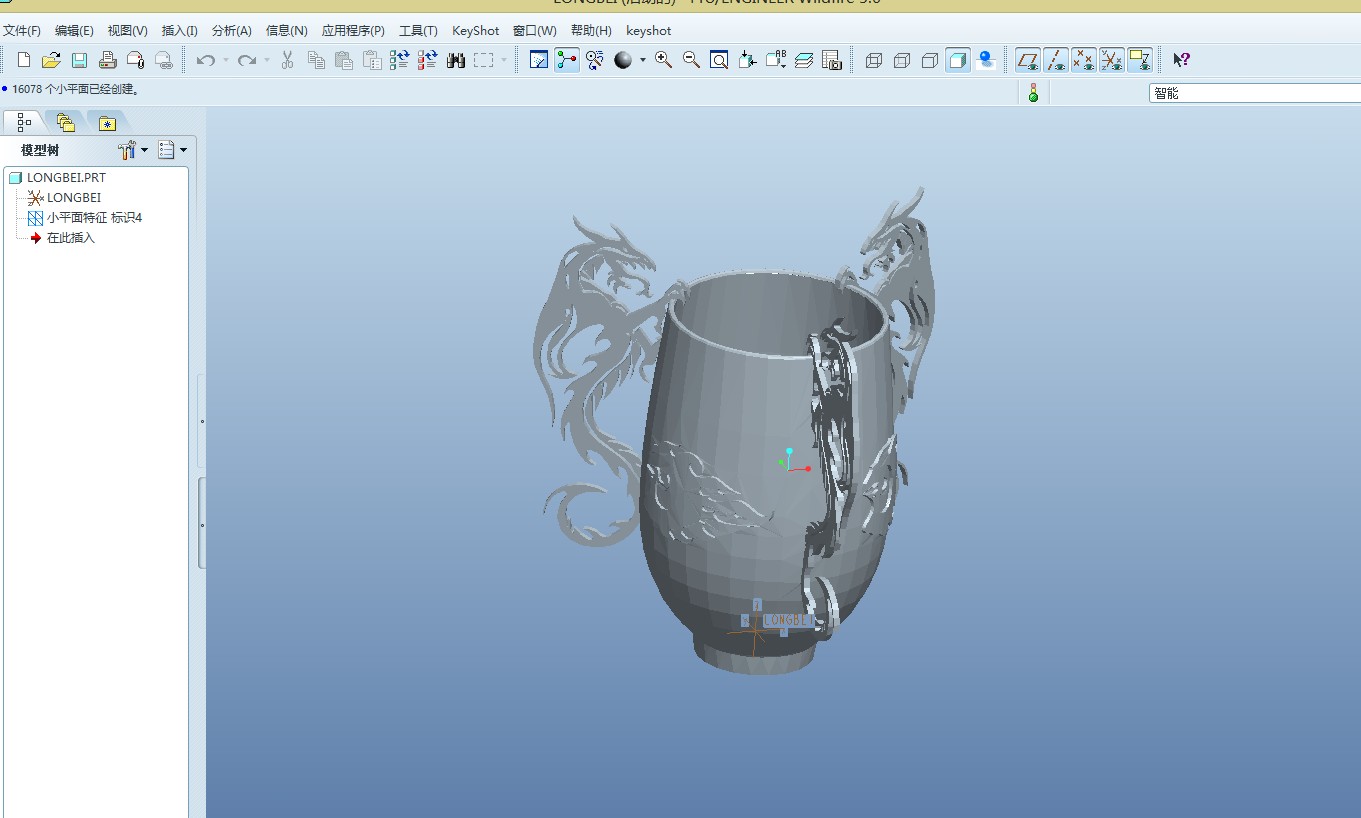Viewport: 1361px width, 818px height.
Task: Expand the shaded sphere appearance dropdown arrow
Action: click(643, 61)
